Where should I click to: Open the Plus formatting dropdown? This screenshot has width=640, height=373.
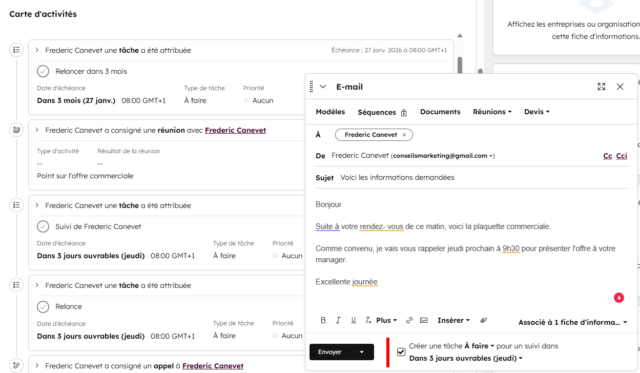point(387,320)
